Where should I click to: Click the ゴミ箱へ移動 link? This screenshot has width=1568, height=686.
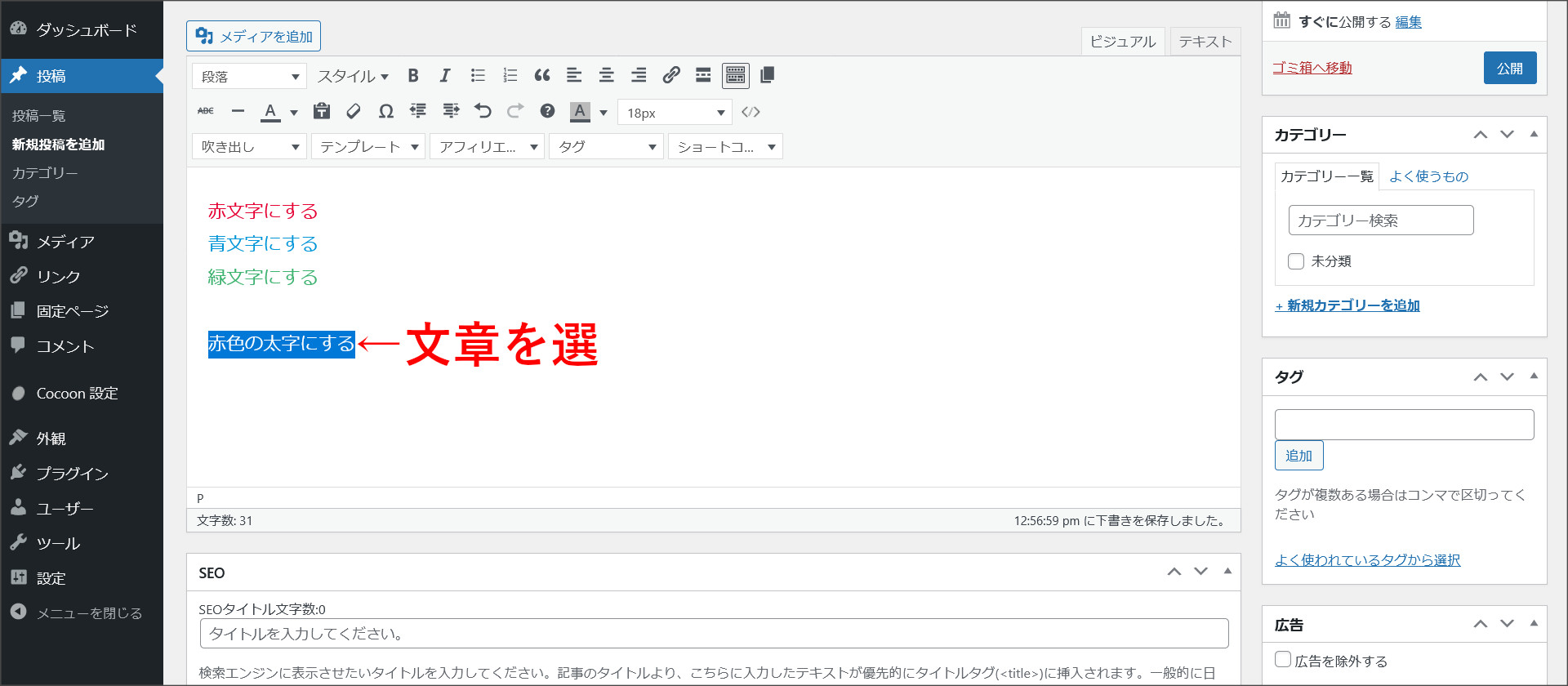(x=1312, y=68)
